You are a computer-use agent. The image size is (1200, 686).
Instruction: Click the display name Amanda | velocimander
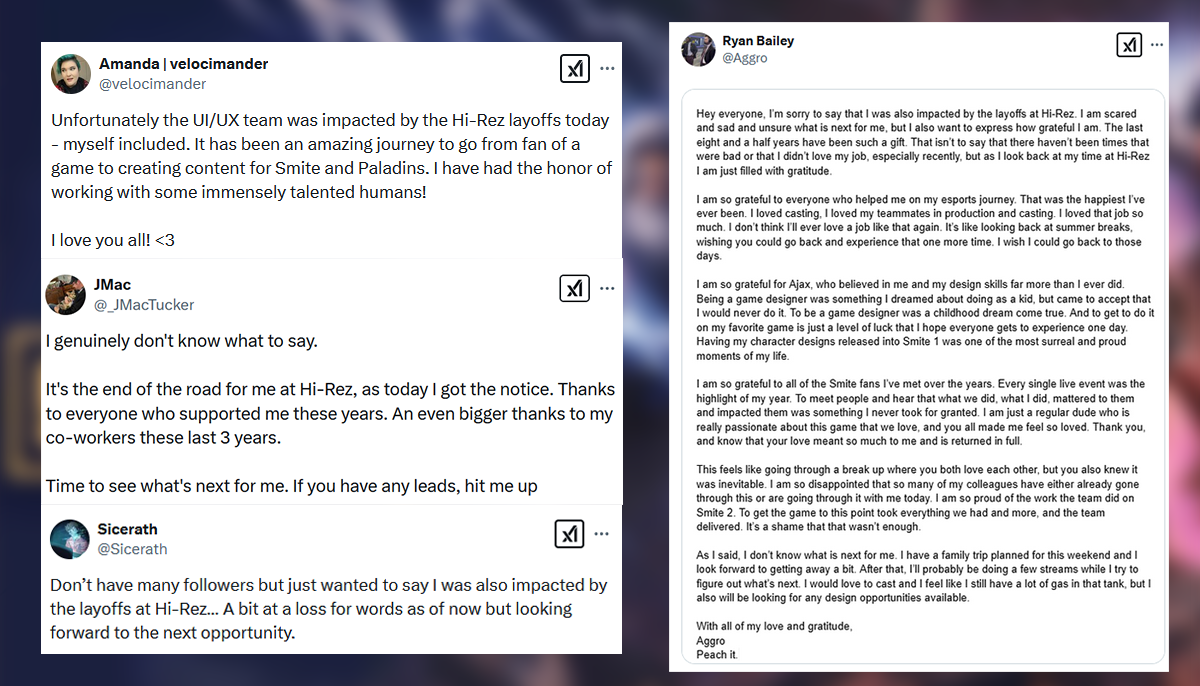tap(183, 64)
